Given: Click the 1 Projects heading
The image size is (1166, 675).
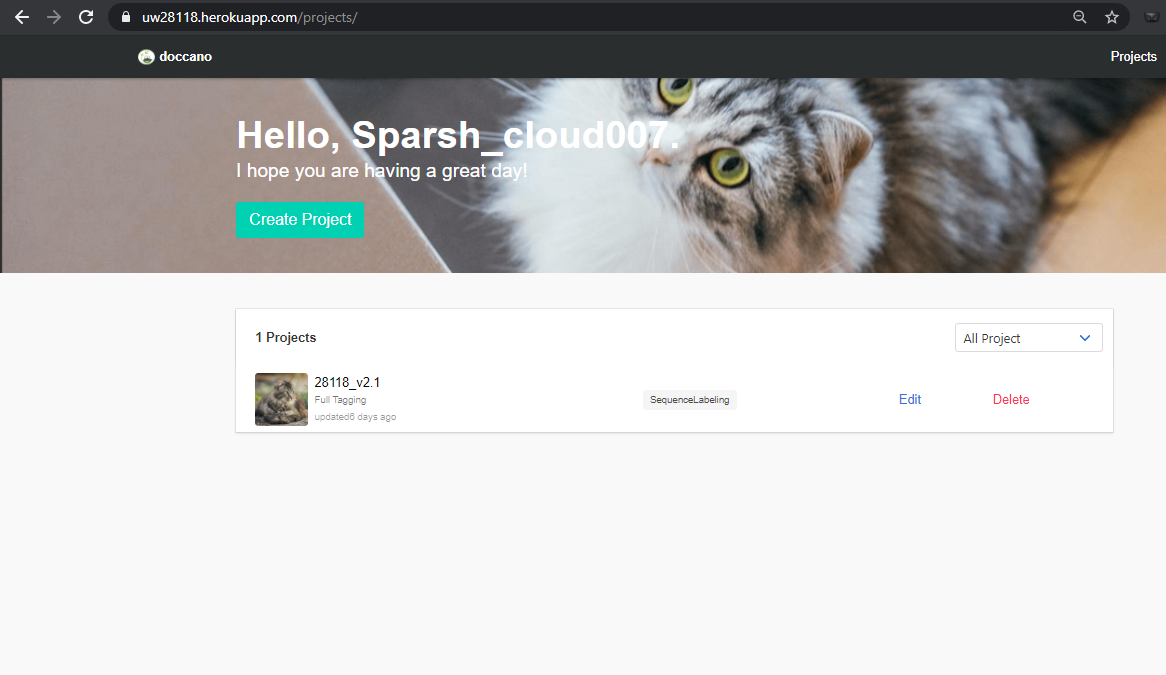Looking at the screenshot, I should [286, 338].
